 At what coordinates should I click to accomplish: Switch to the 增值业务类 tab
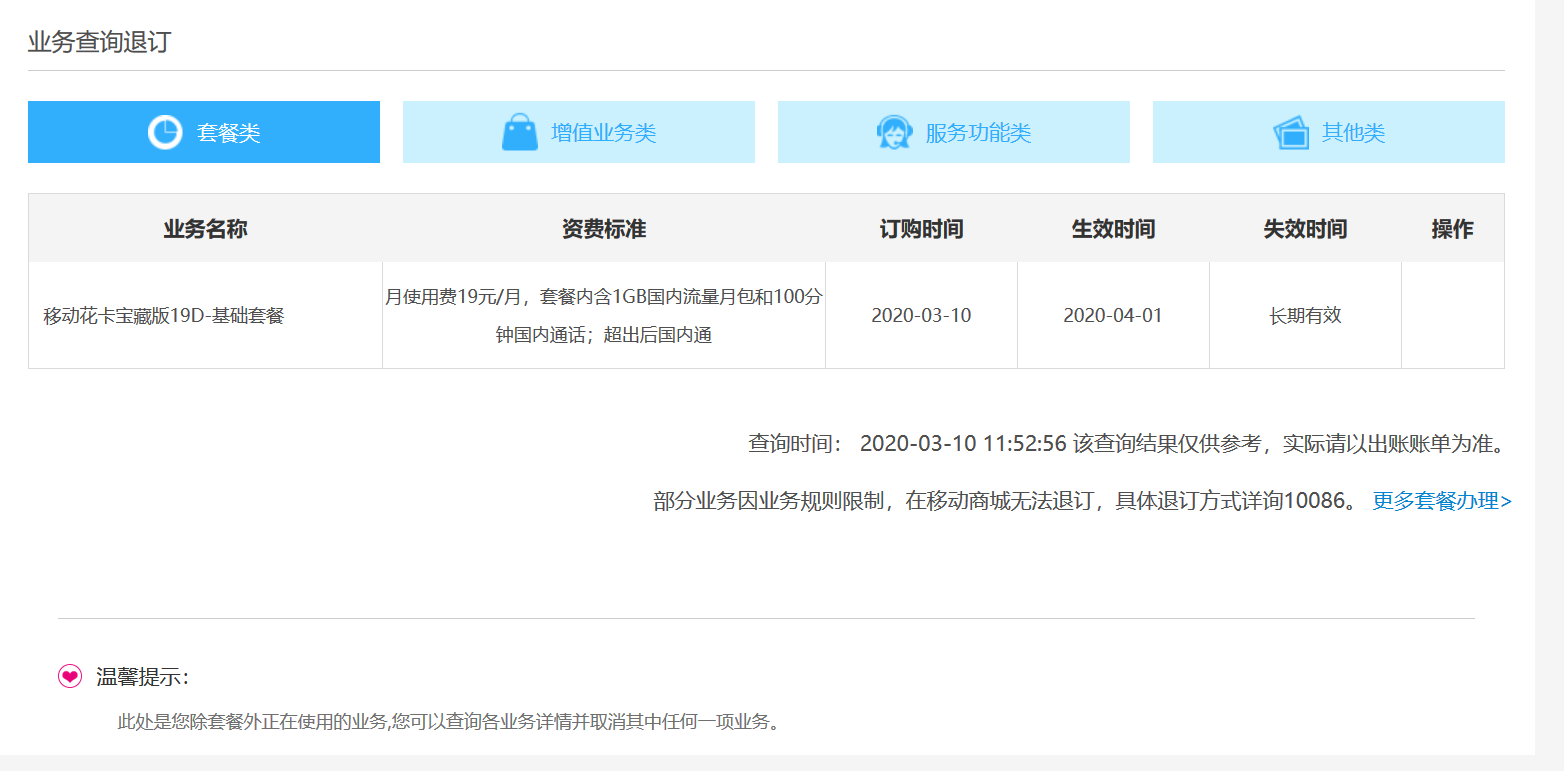click(579, 132)
